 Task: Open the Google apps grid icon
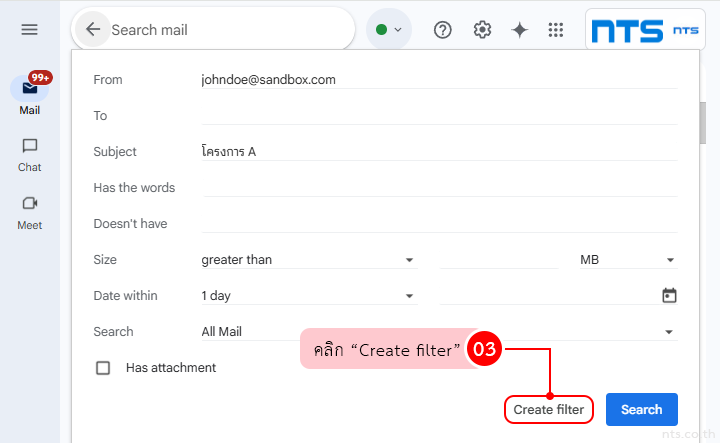pos(556,30)
